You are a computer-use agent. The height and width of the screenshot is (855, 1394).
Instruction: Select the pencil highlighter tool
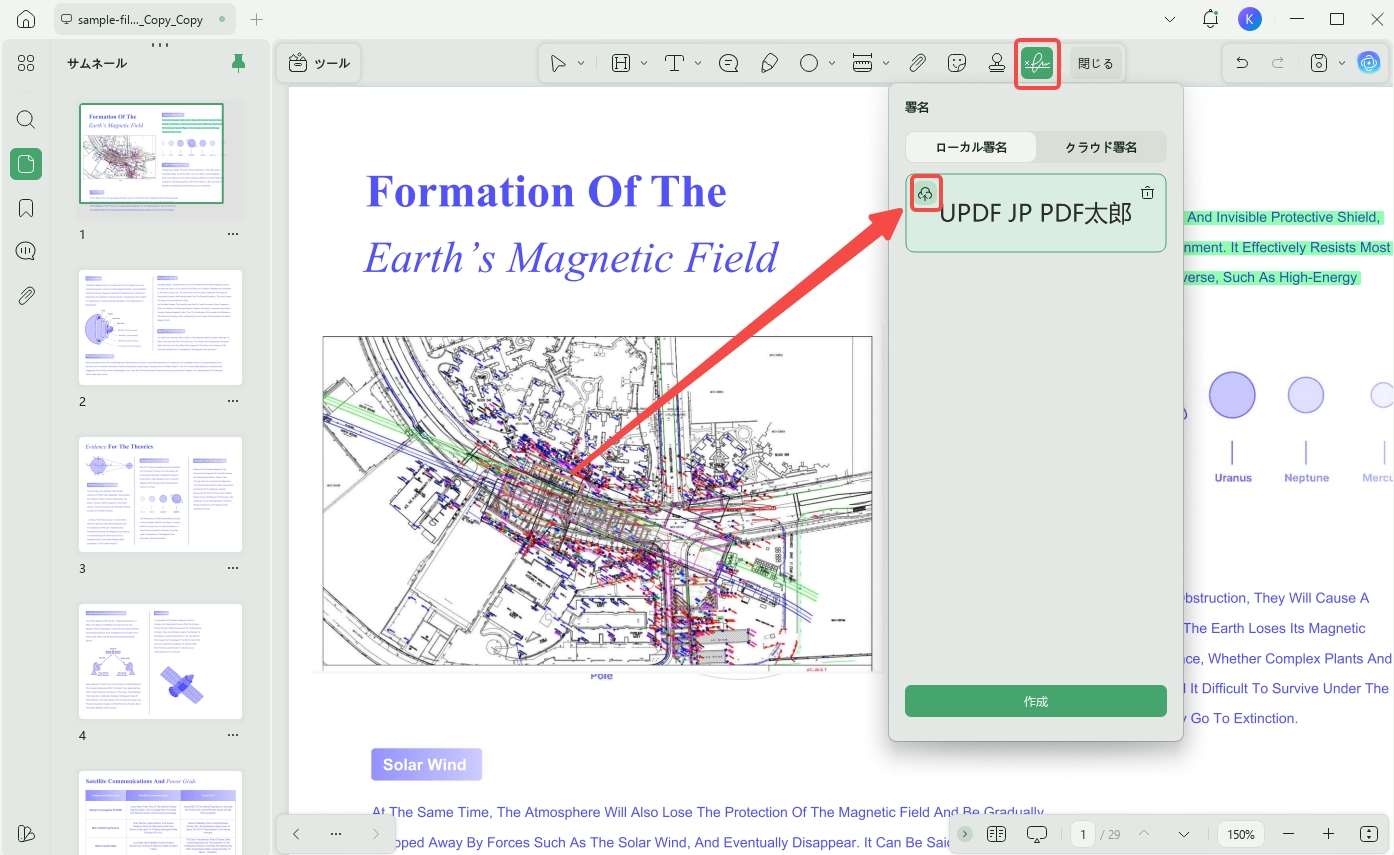point(769,63)
